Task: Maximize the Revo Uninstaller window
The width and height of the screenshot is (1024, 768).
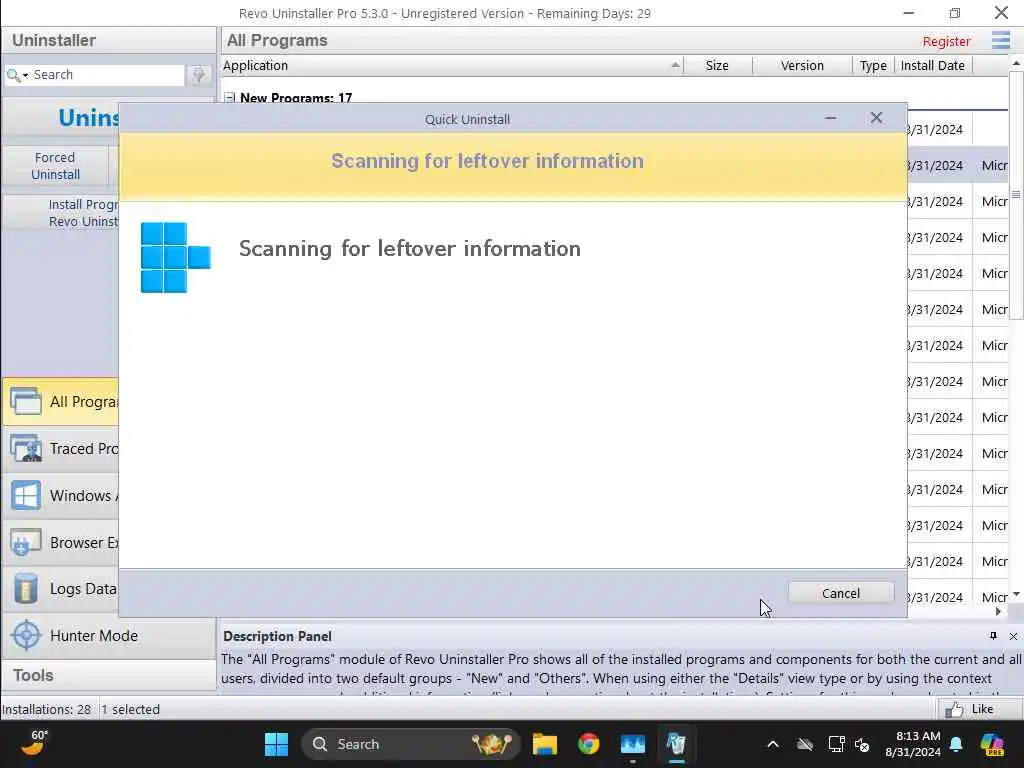Action: click(x=955, y=13)
